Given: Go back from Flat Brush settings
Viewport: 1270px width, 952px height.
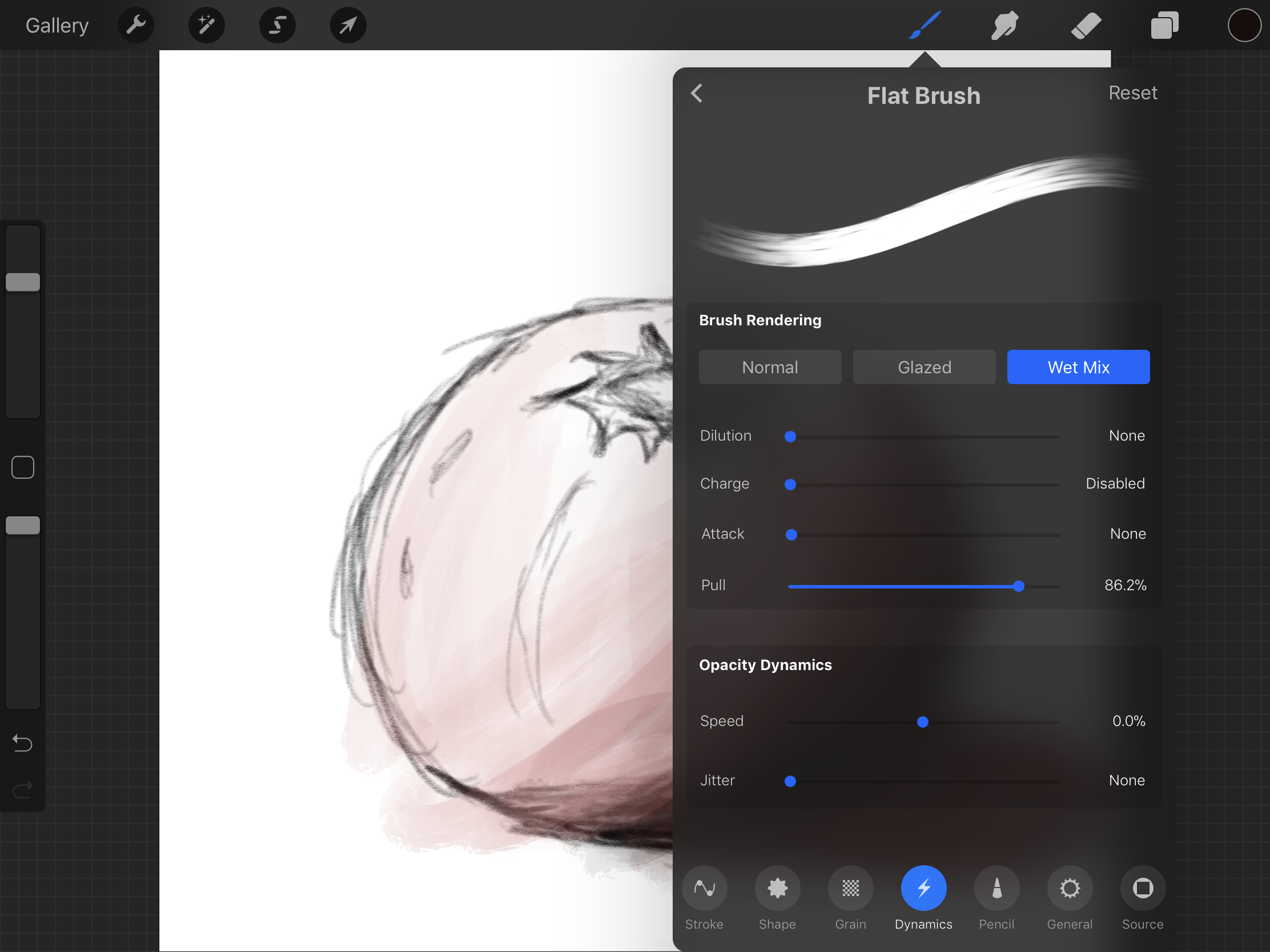Looking at the screenshot, I should tap(697, 93).
